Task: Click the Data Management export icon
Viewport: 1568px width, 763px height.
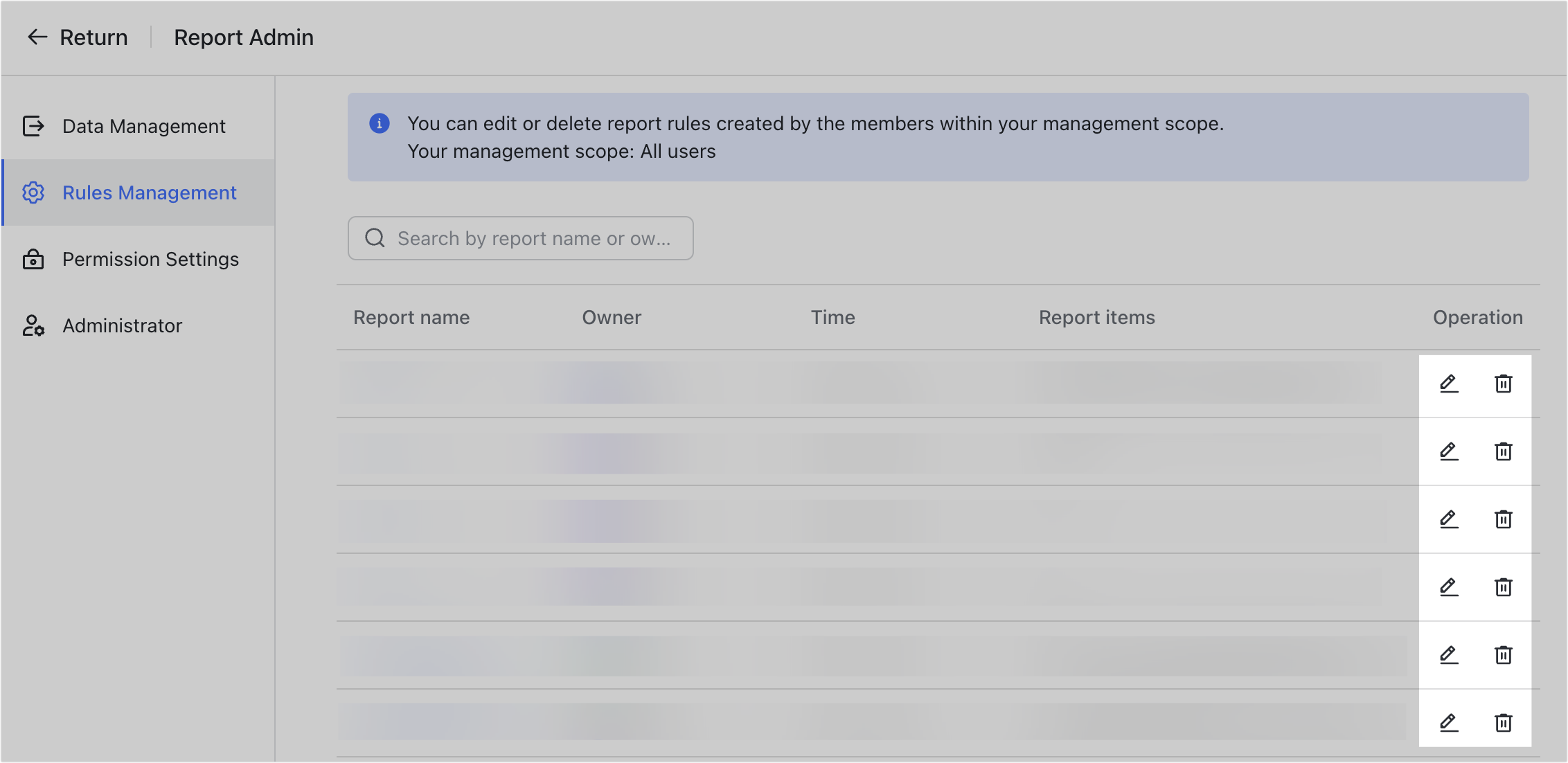Action: pos(33,126)
